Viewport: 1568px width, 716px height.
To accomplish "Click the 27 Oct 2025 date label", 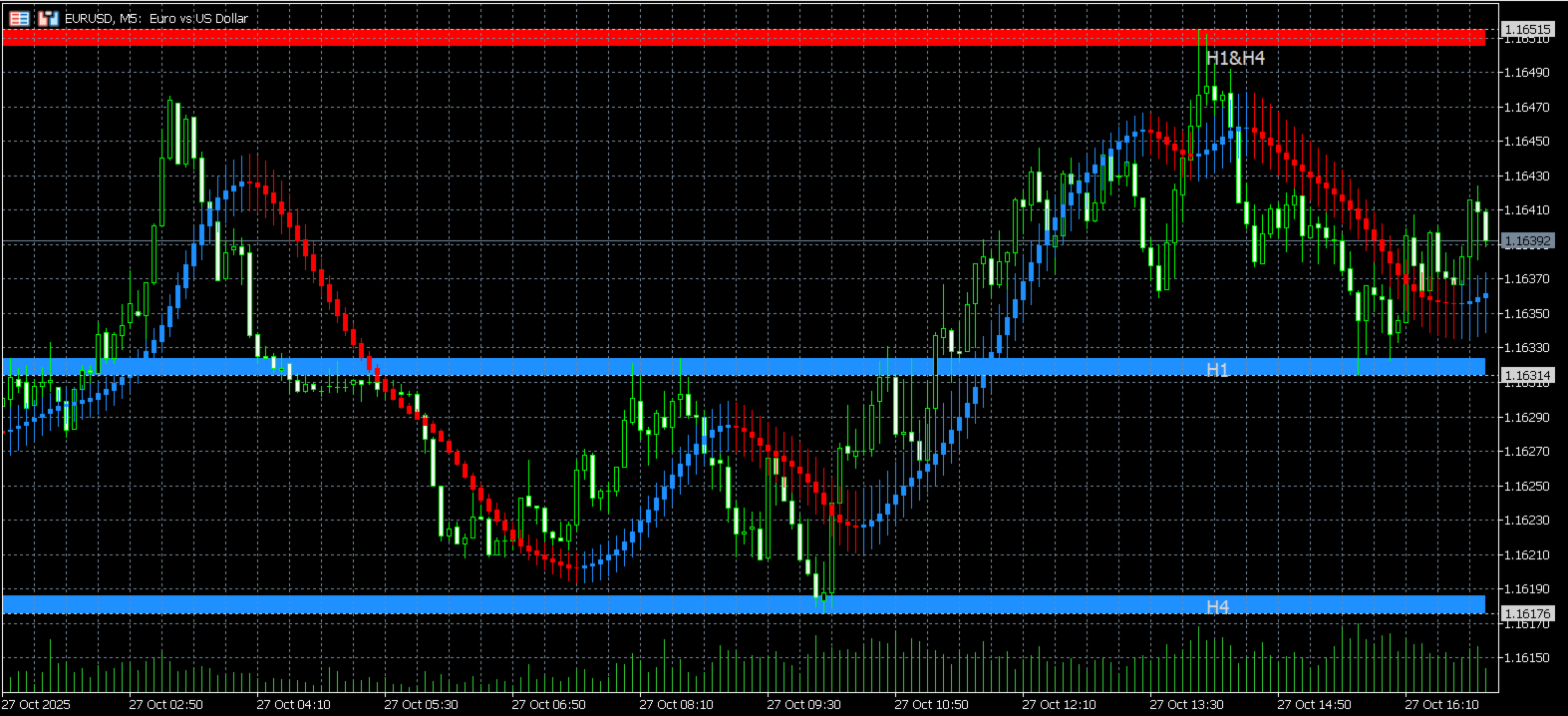I will click(x=36, y=704).
